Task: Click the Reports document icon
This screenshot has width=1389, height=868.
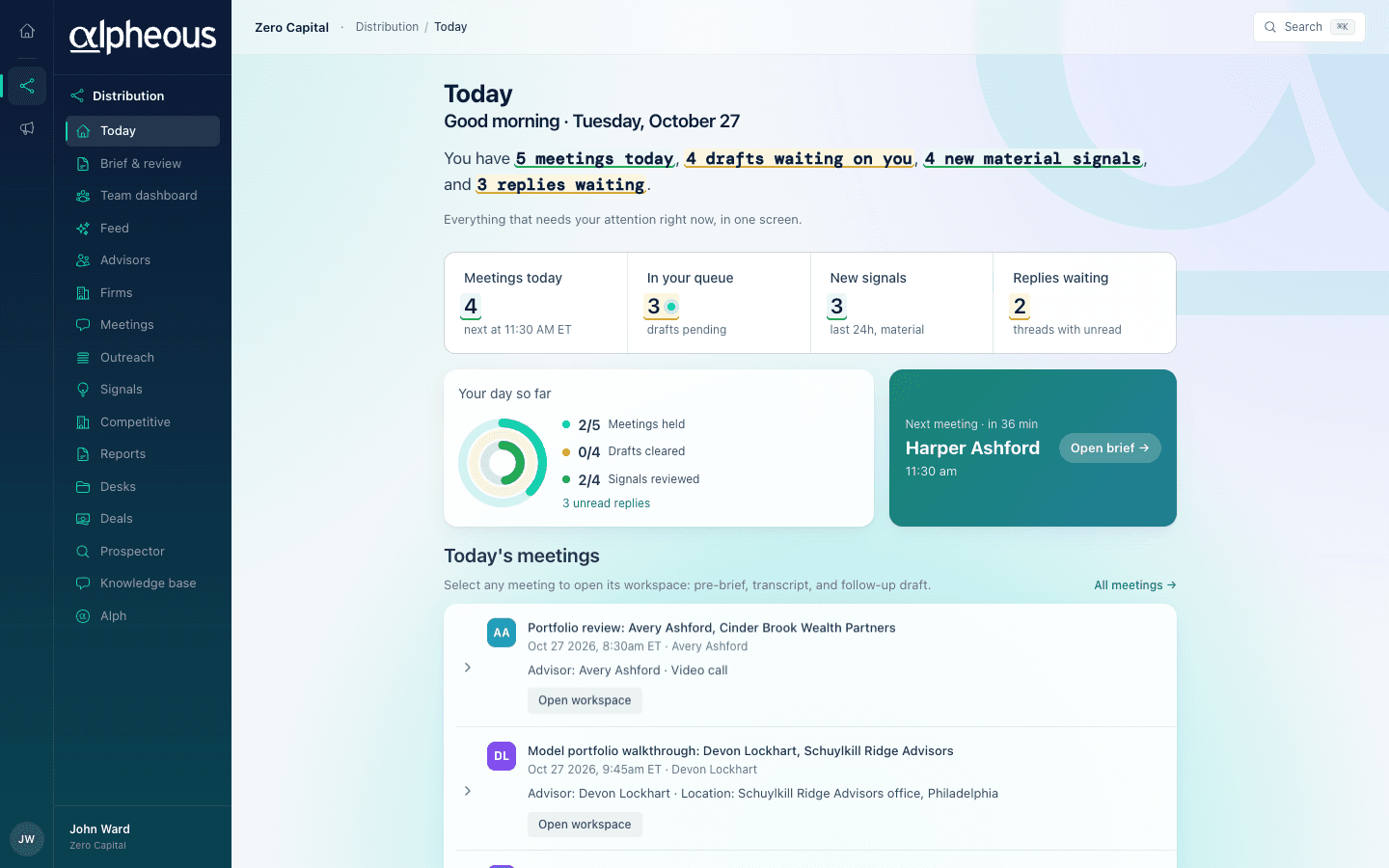Action: (x=83, y=454)
